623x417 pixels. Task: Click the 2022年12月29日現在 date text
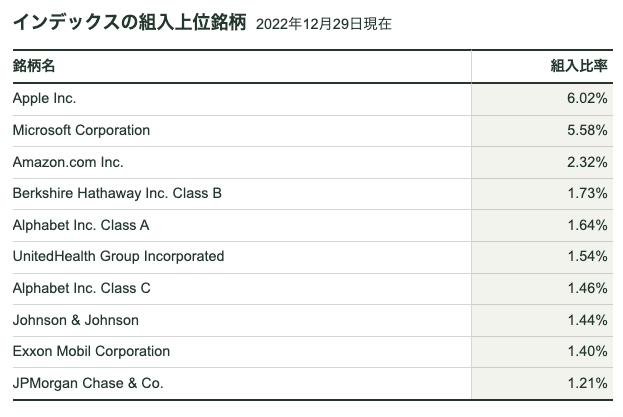coord(324,24)
